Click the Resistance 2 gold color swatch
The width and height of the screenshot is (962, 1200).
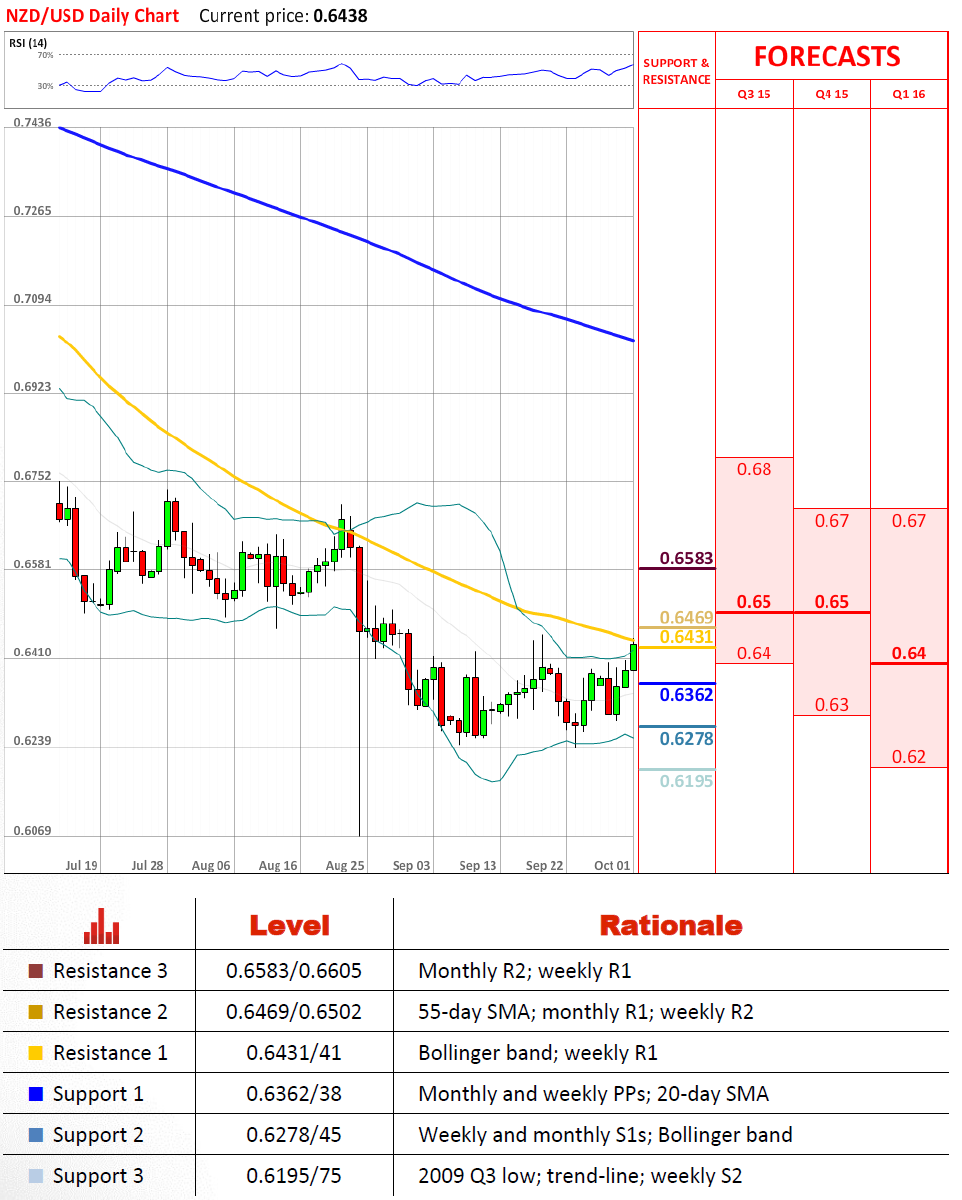[x=36, y=1012]
